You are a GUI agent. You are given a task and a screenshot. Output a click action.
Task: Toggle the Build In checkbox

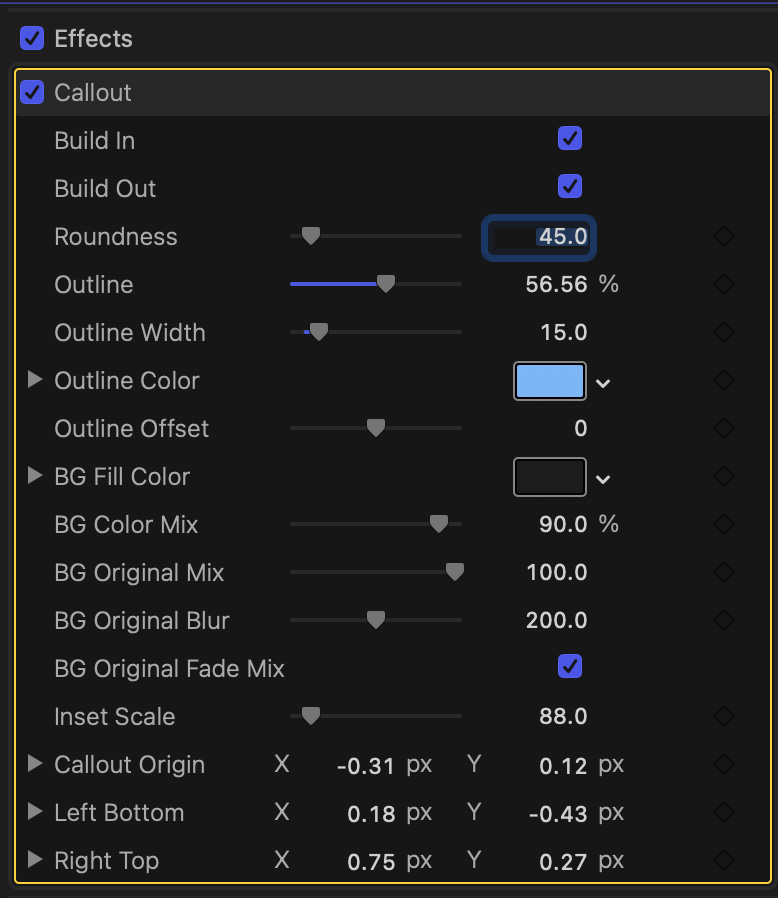click(x=570, y=139)
